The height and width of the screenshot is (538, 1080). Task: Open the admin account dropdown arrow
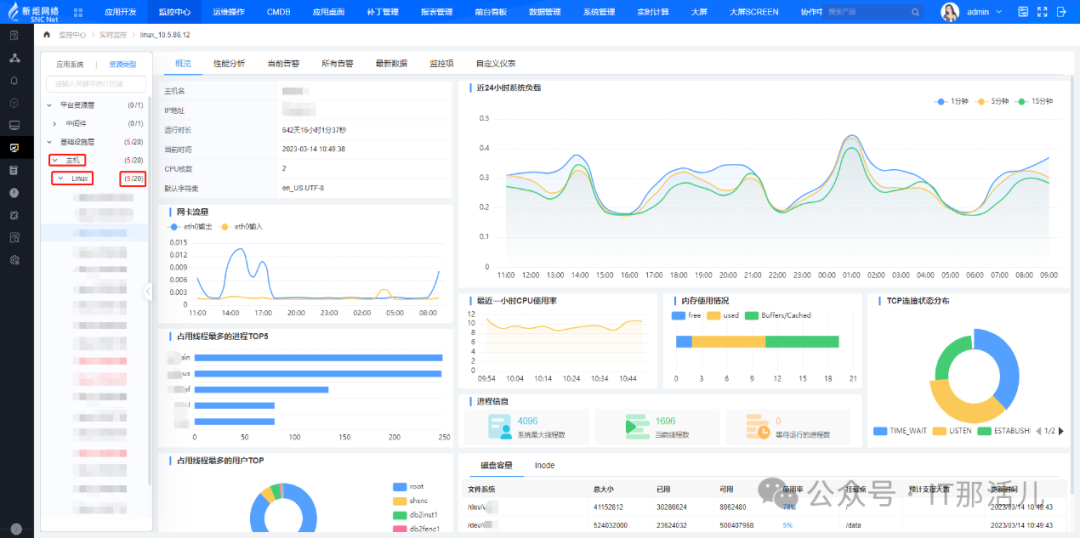click(997, 12)
